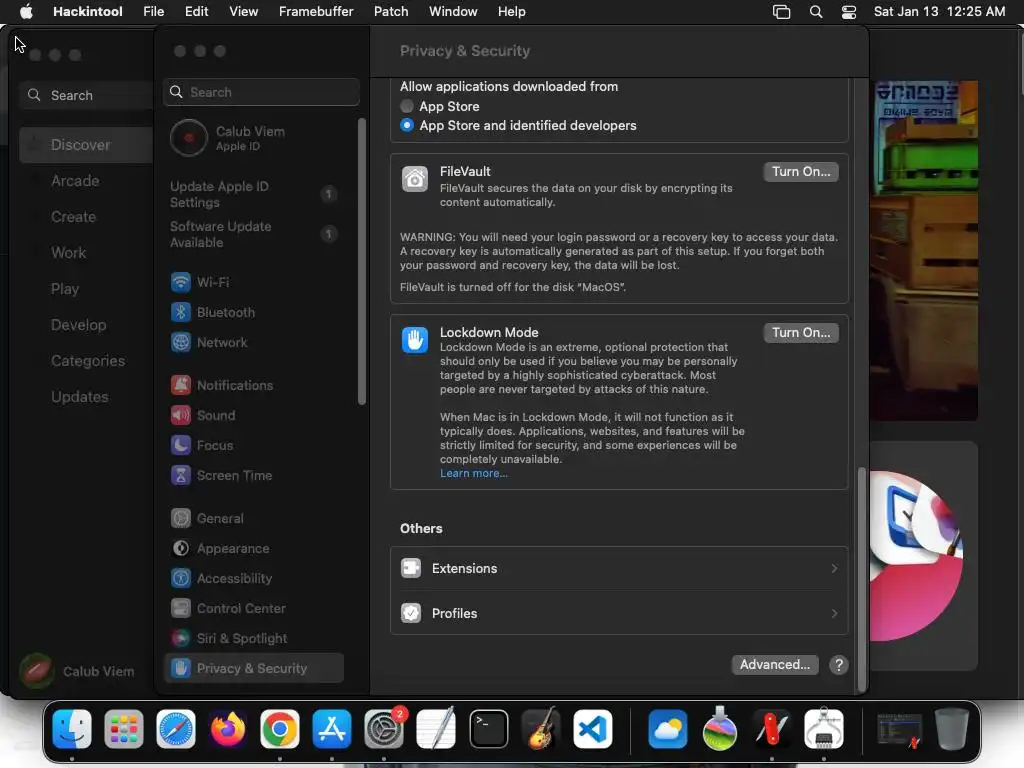
Task: Expand the Extensions row
Action: coord(619,568)
